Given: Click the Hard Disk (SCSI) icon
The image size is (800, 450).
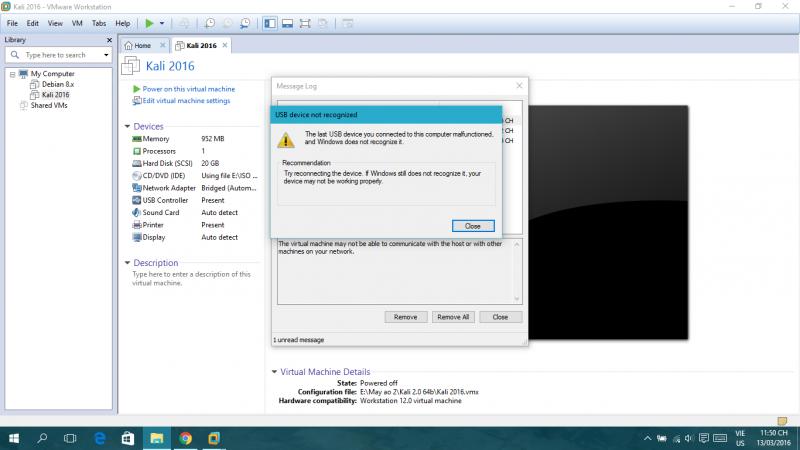Looking at the screenshot, I should click(137, 163).
